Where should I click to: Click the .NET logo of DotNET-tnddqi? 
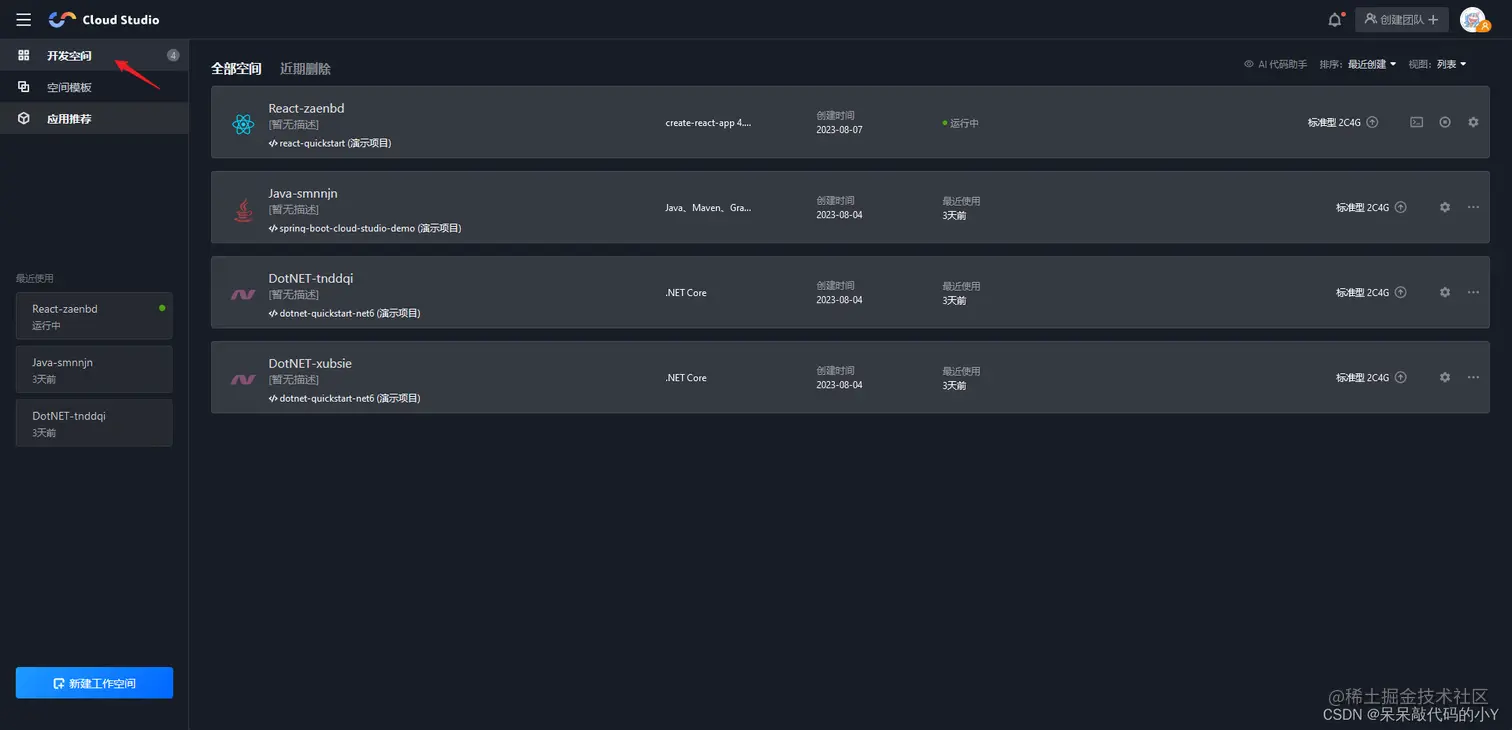point(243,295)
